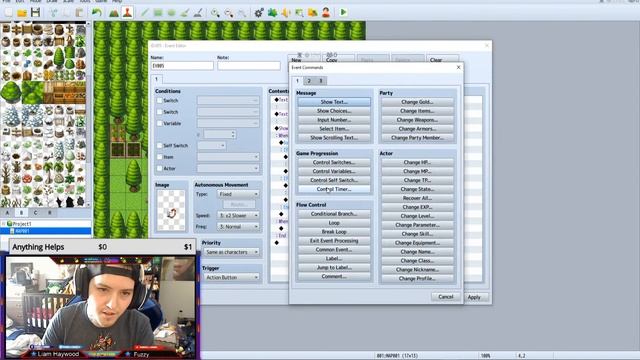
Task: Zoom in on the map
Action: click(215, 13)
